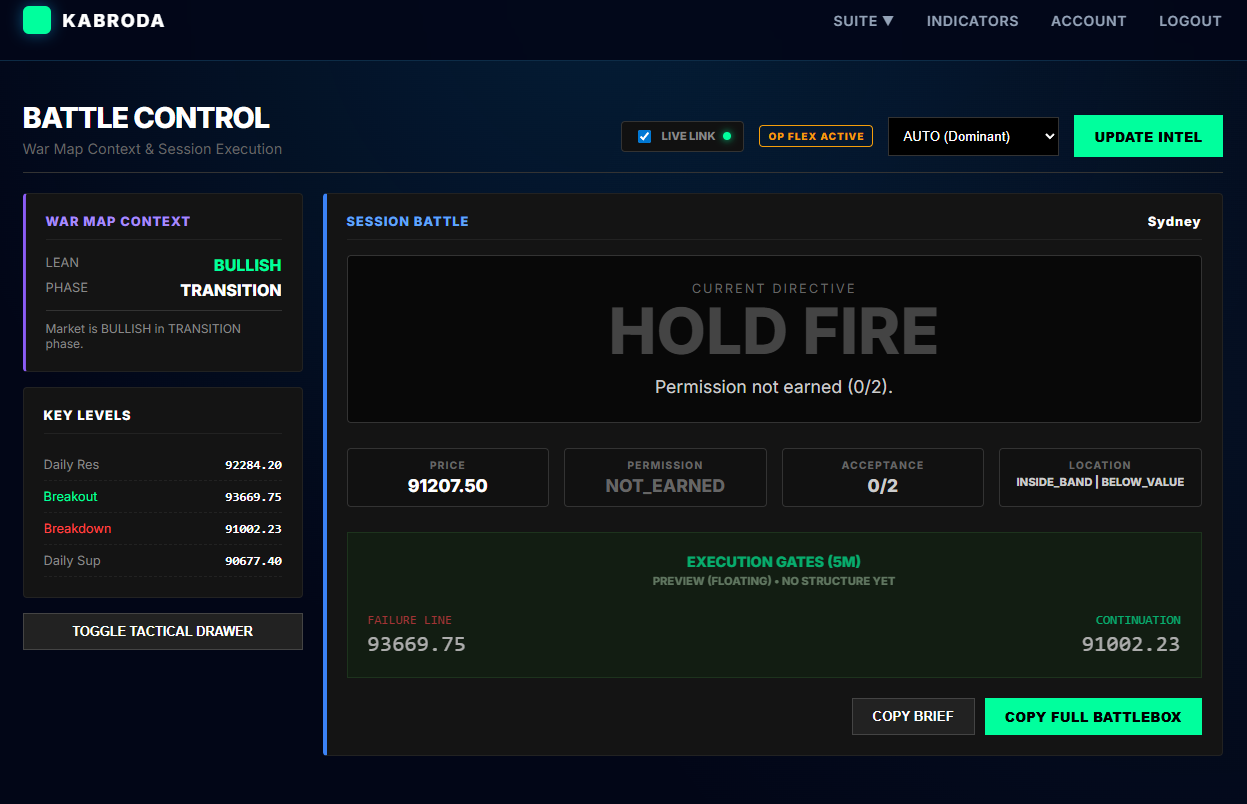Click the Permission NOT_EARNED card
Image resolution: width=1247 pixels, height=804 pixels.
tap(665, 477)
